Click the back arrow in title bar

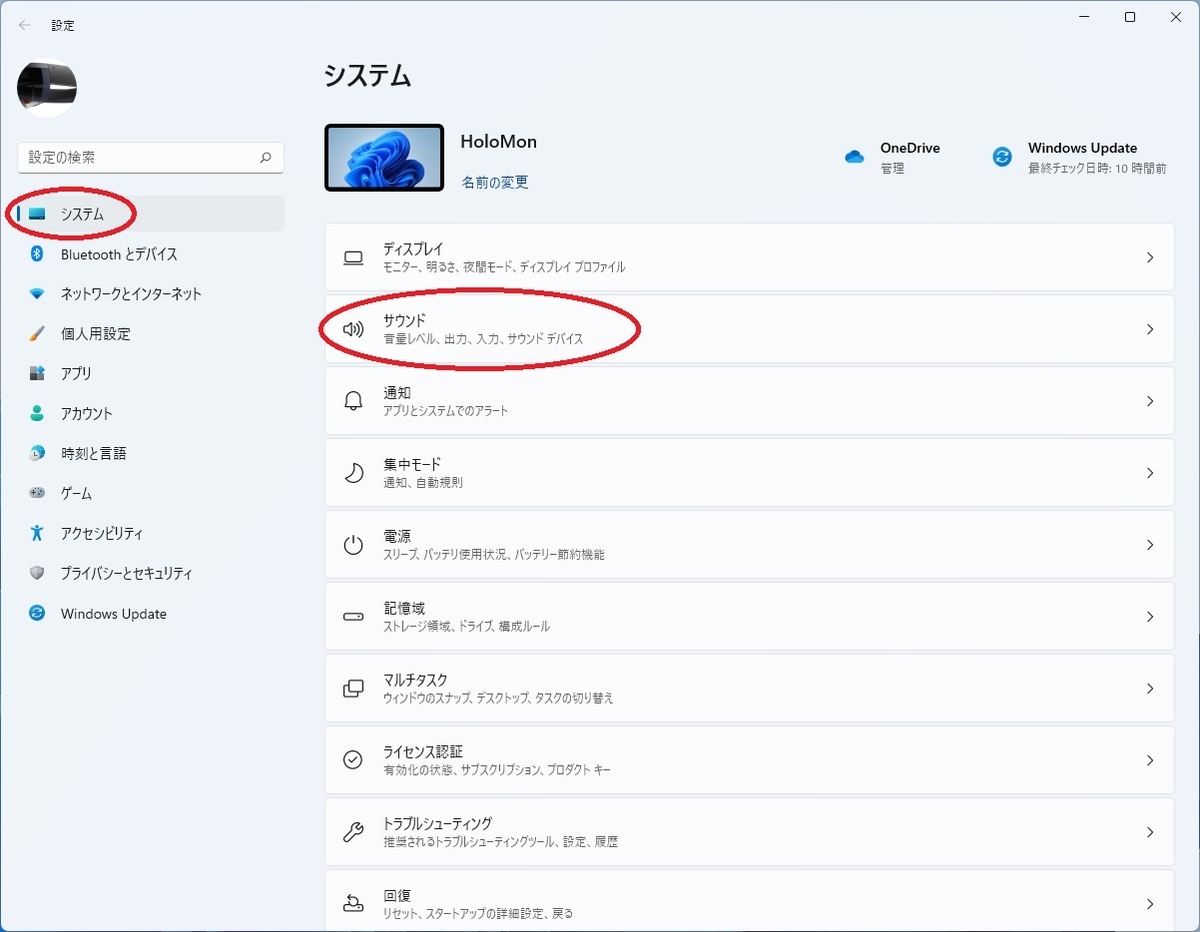pyautogui.click(x=25, y=25)
